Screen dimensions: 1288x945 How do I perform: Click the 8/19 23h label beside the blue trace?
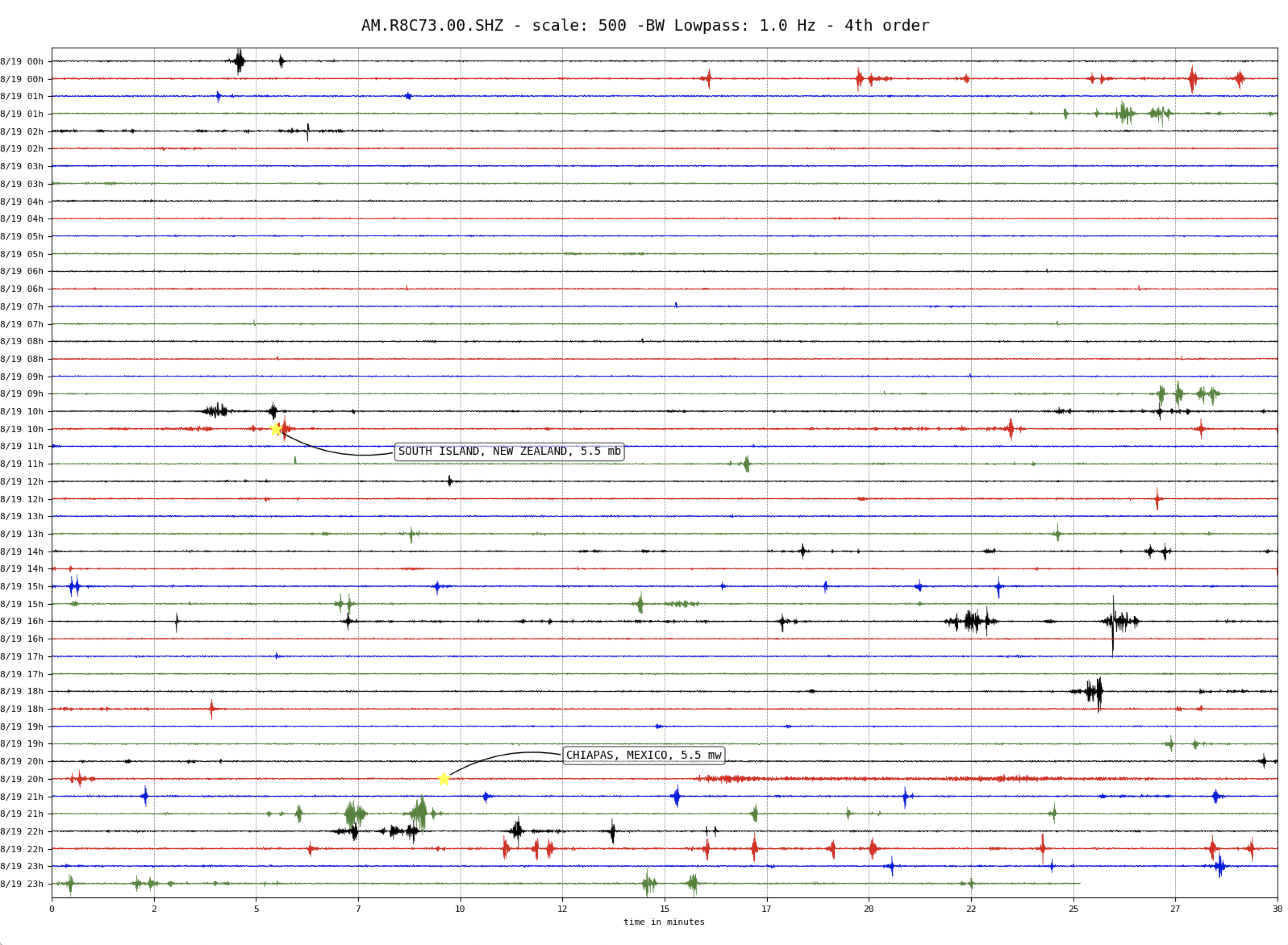click(22, 866)
